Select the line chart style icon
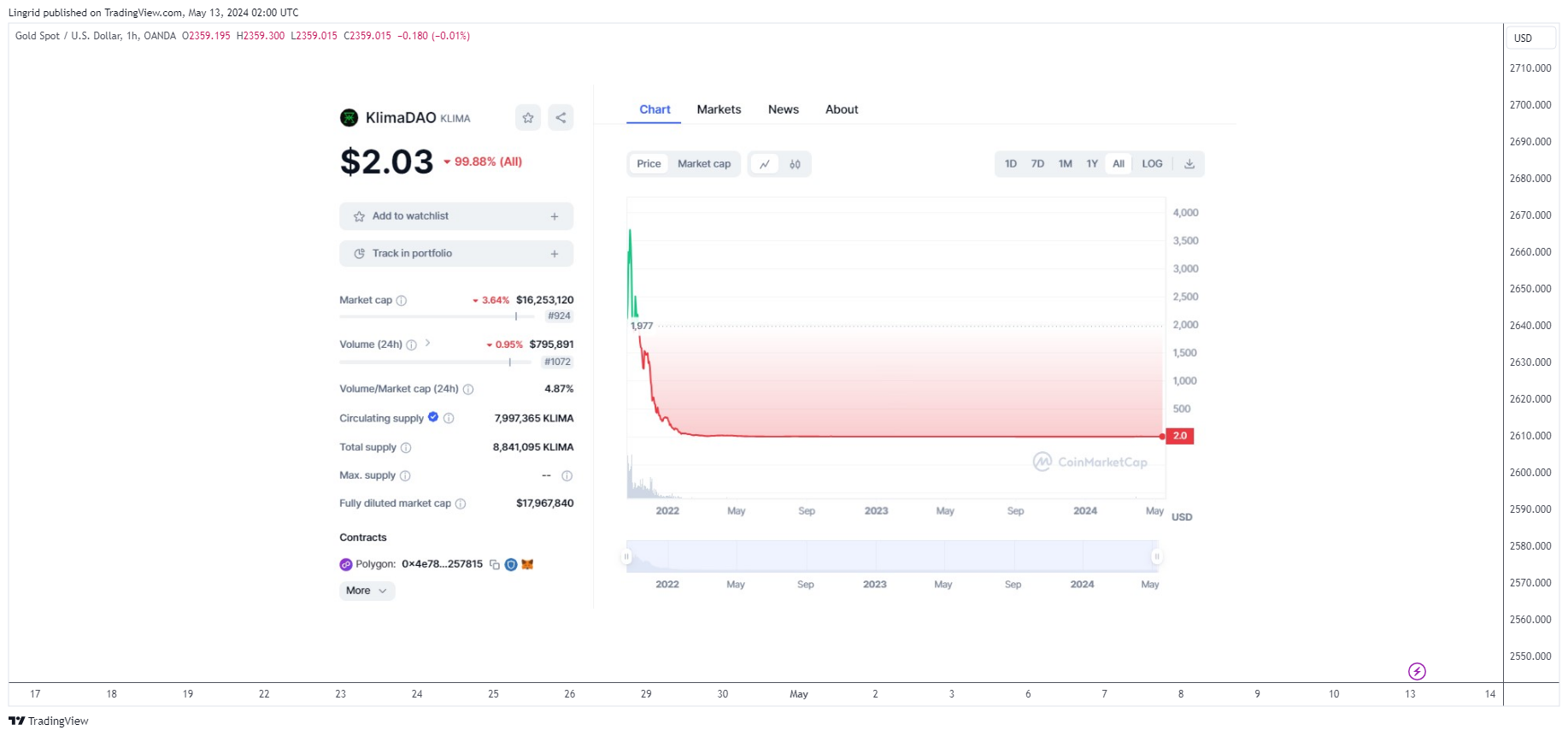The width and height of the screenshot is (1568, 736). [x=765, y=164]
